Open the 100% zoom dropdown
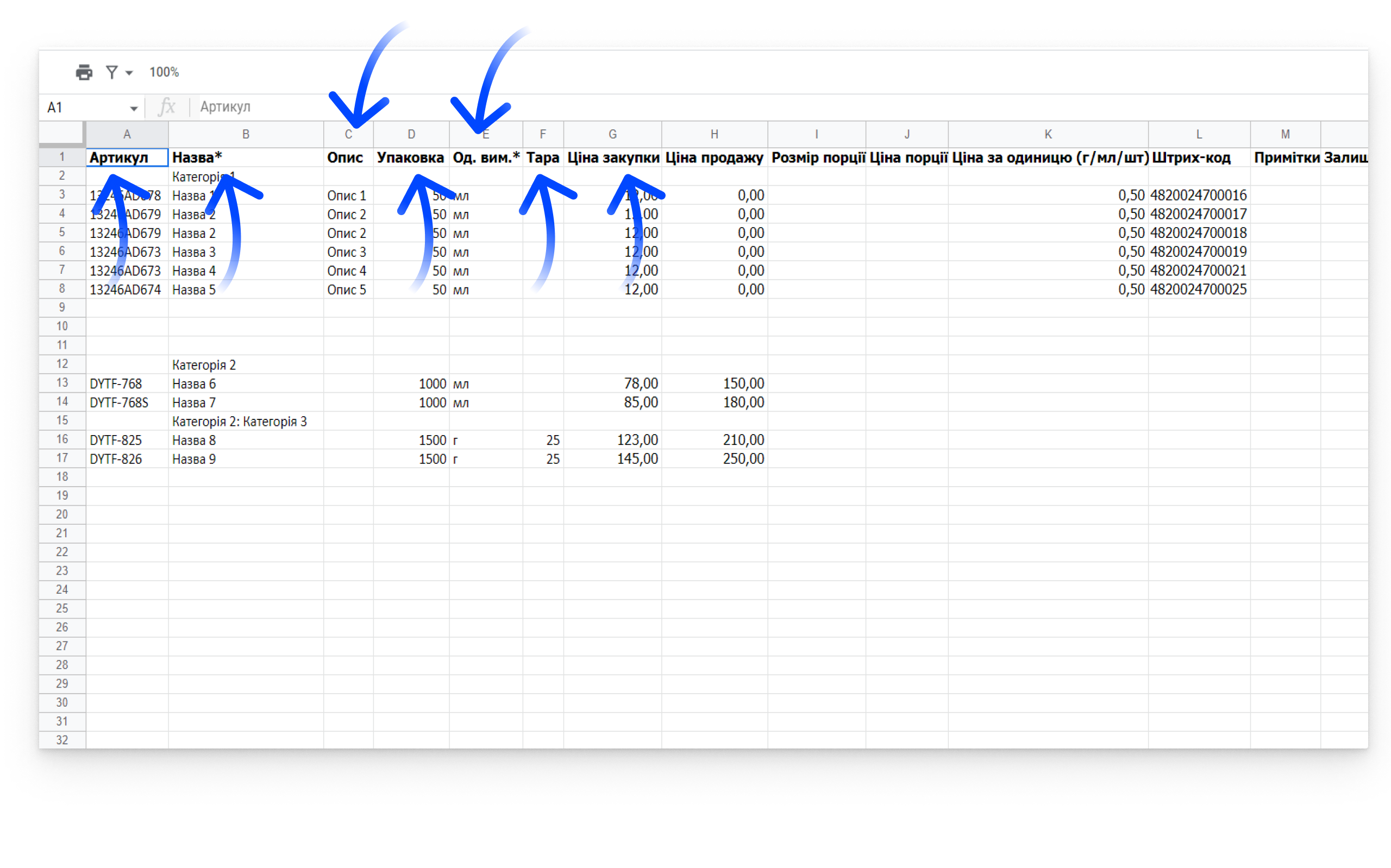The image size is (1391, 868). click(164, 72)
